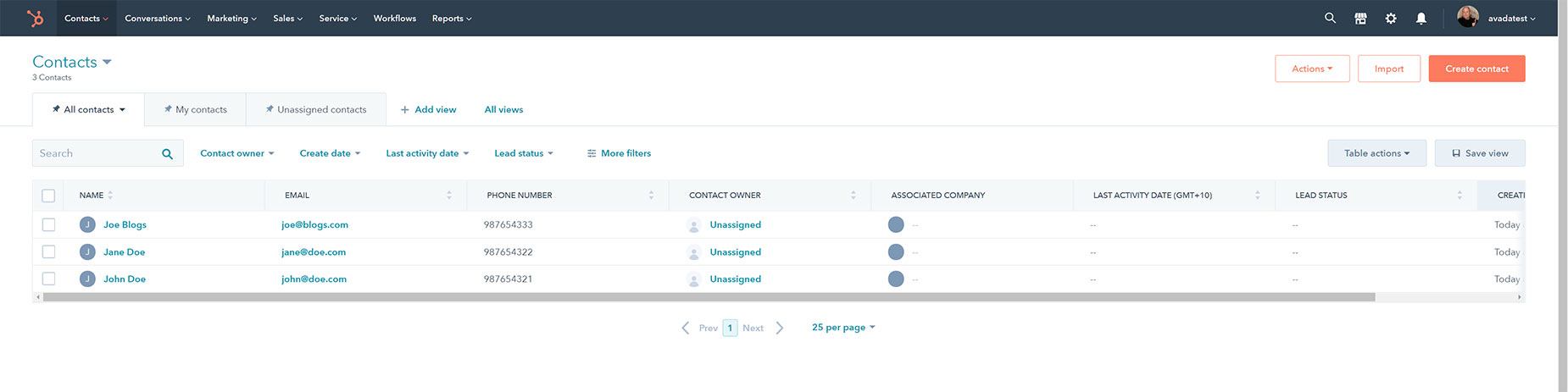The height and width of the screenshot is (392, 1568).
Task: Open Conversations menu
Action: point(158,18)
